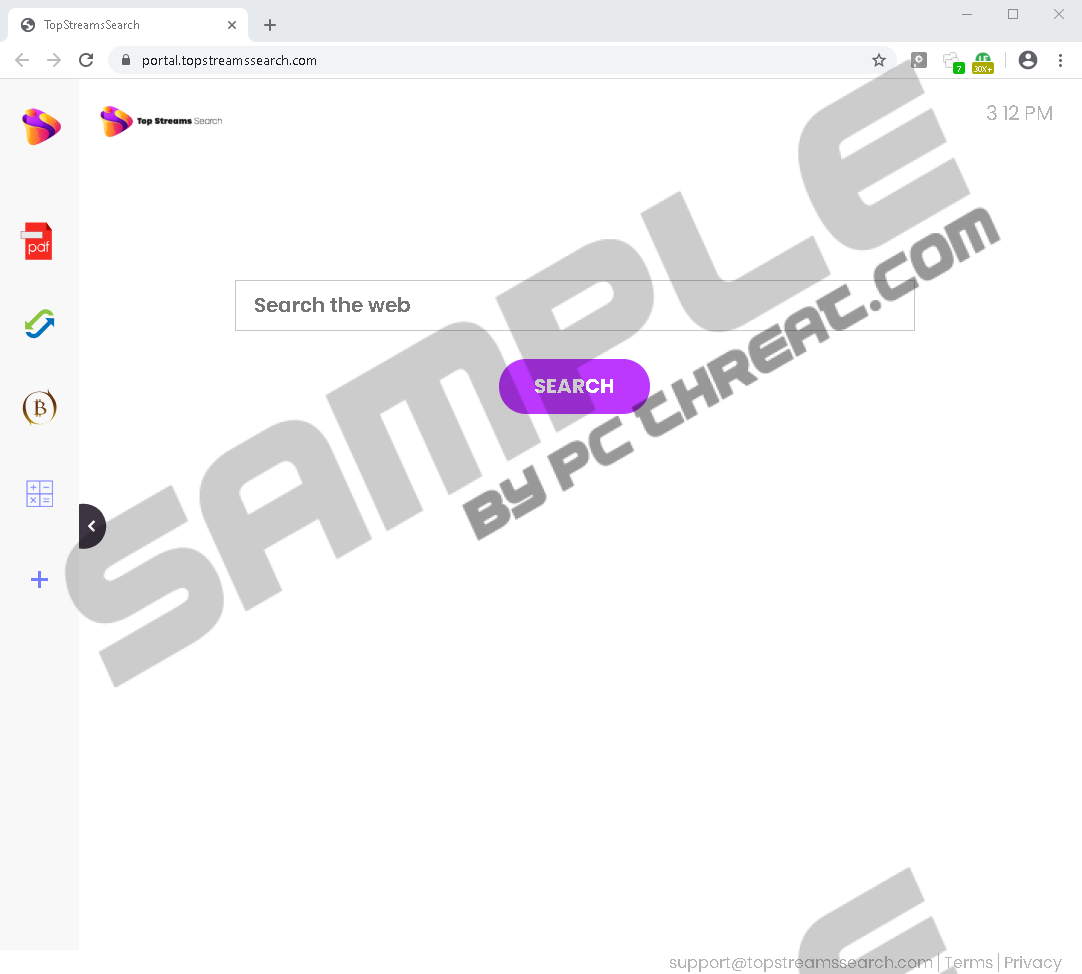Click the address bar showing portal.topstreamssearch.com
1082x974 pixels.
[493, 60]
